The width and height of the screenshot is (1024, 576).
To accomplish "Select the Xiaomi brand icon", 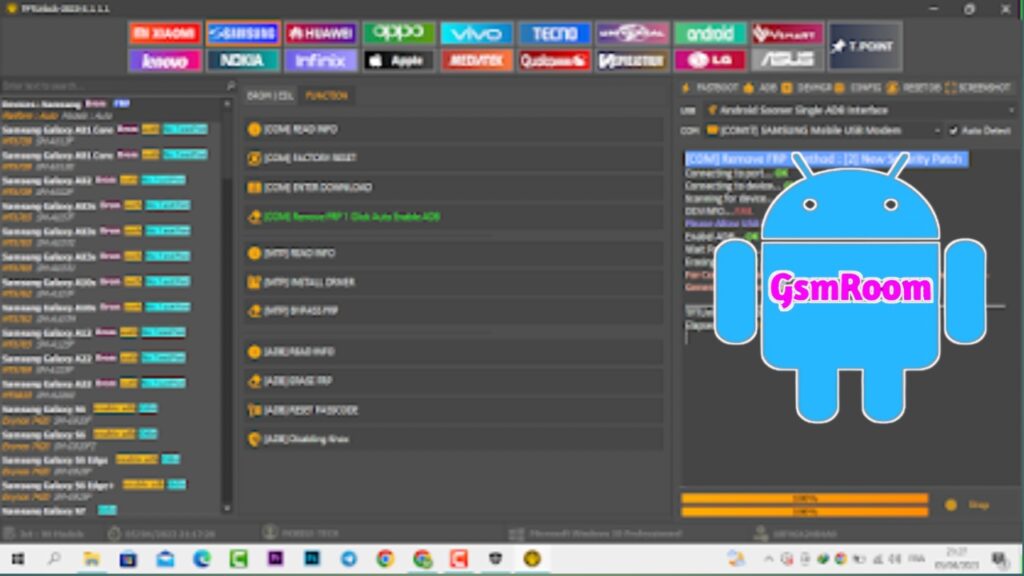I will point(164,34).
